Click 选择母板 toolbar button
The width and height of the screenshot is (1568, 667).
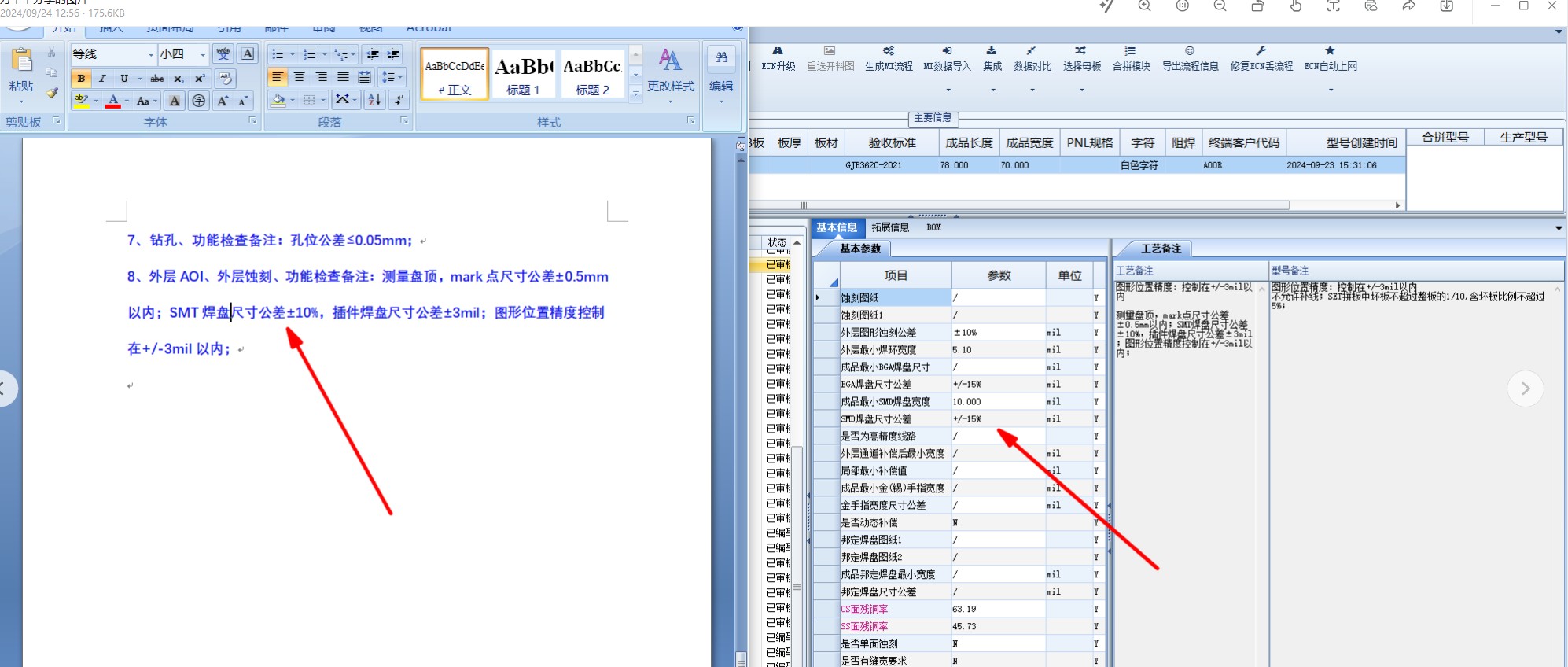pyautogui.click(x=1082, y=60)
